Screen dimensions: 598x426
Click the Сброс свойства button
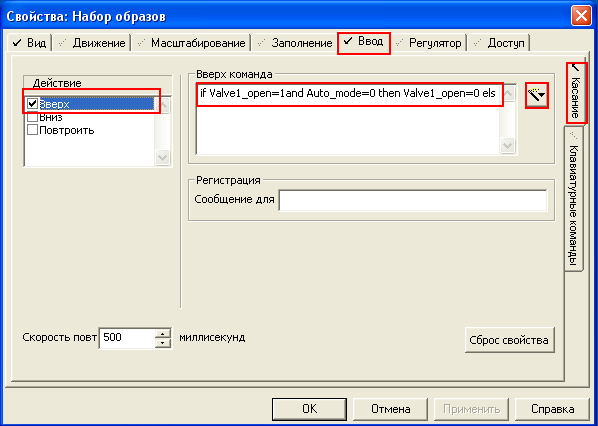click(510, 340)
